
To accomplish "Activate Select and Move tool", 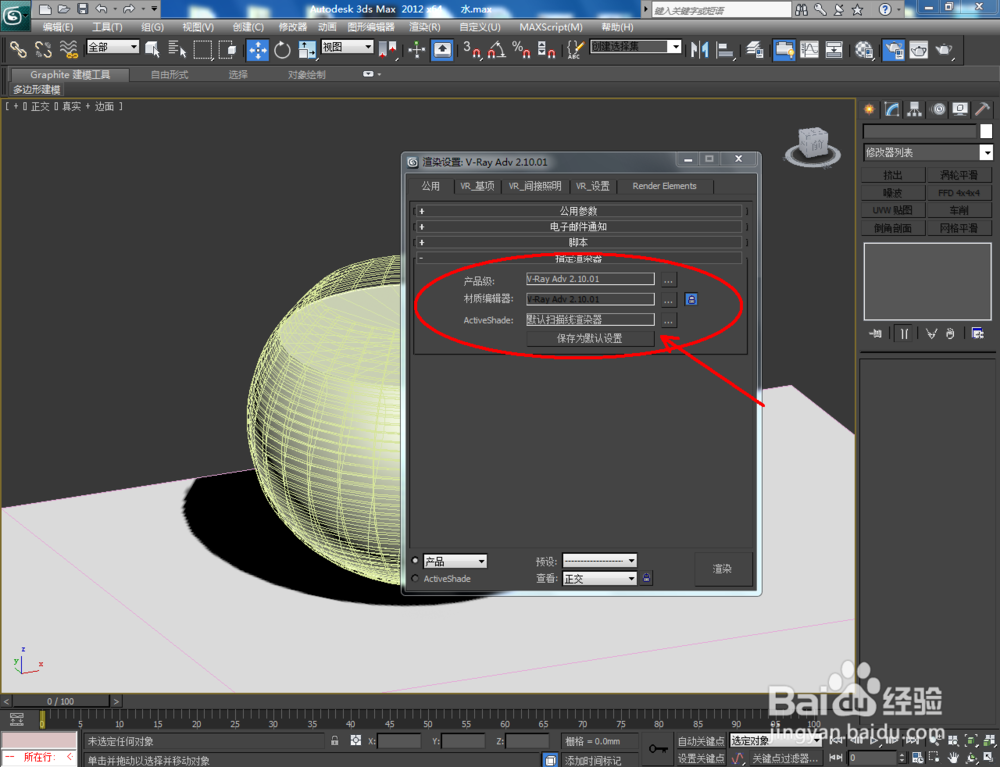I will pyautogui.click(x=258, y=49).
